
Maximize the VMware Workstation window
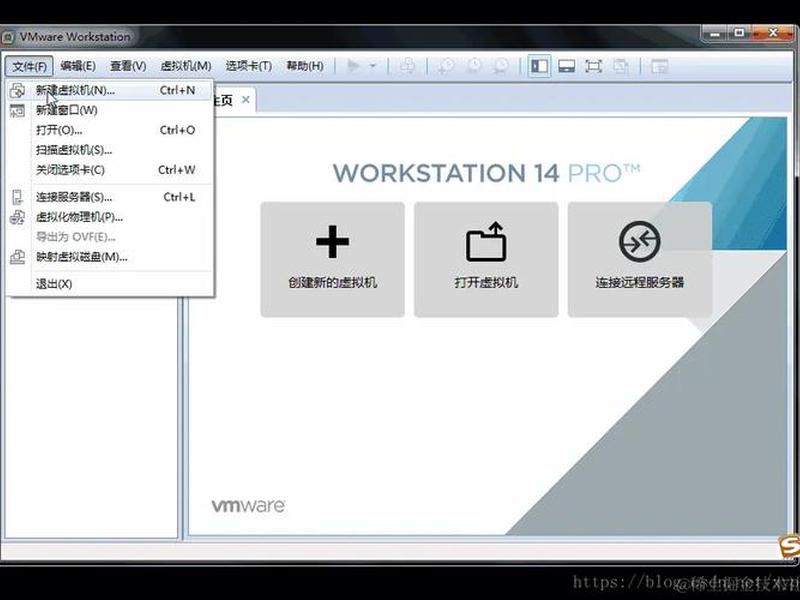coord(739,33)
